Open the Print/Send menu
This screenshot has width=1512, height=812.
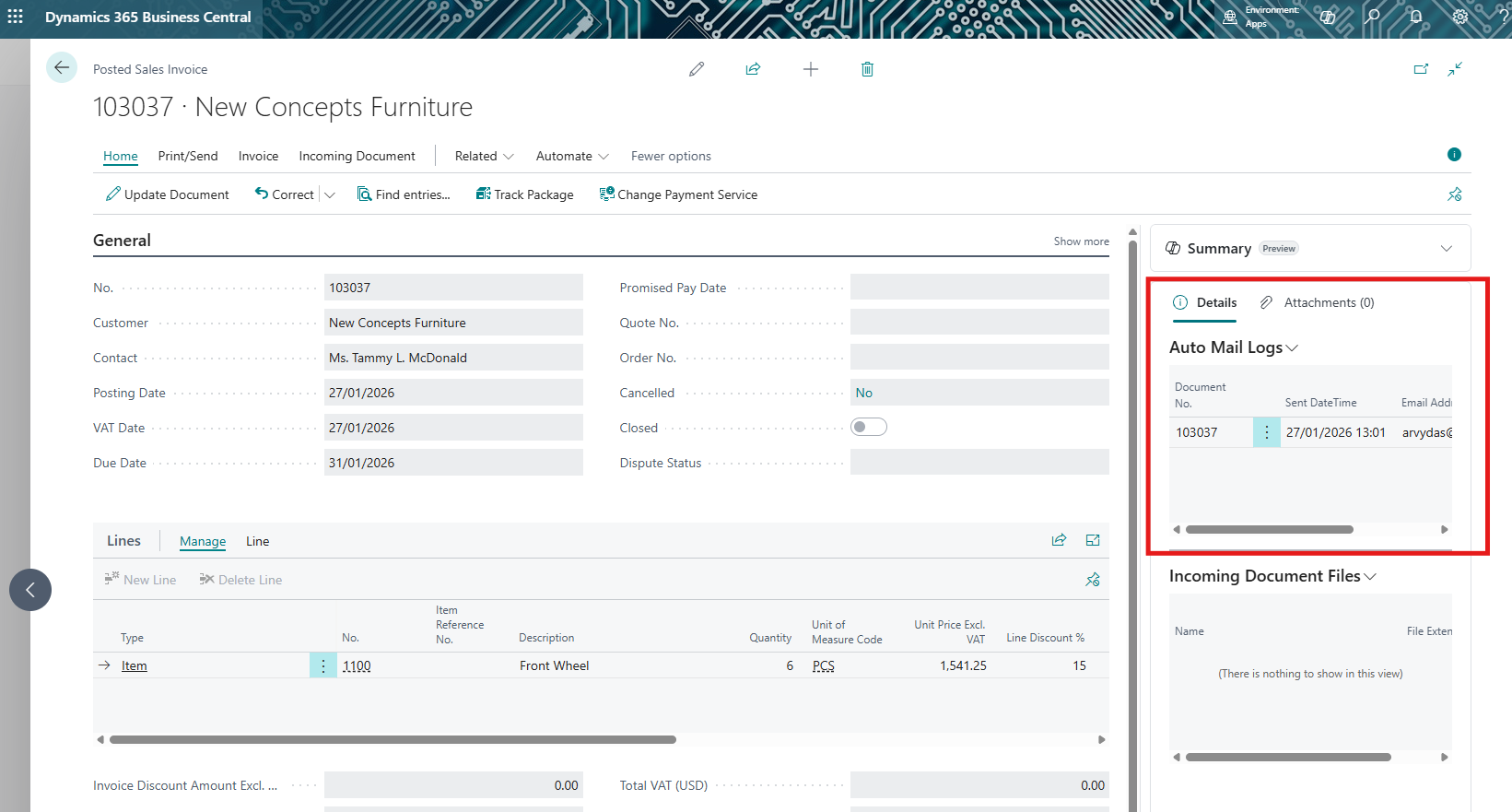click(x=188, y=156)
